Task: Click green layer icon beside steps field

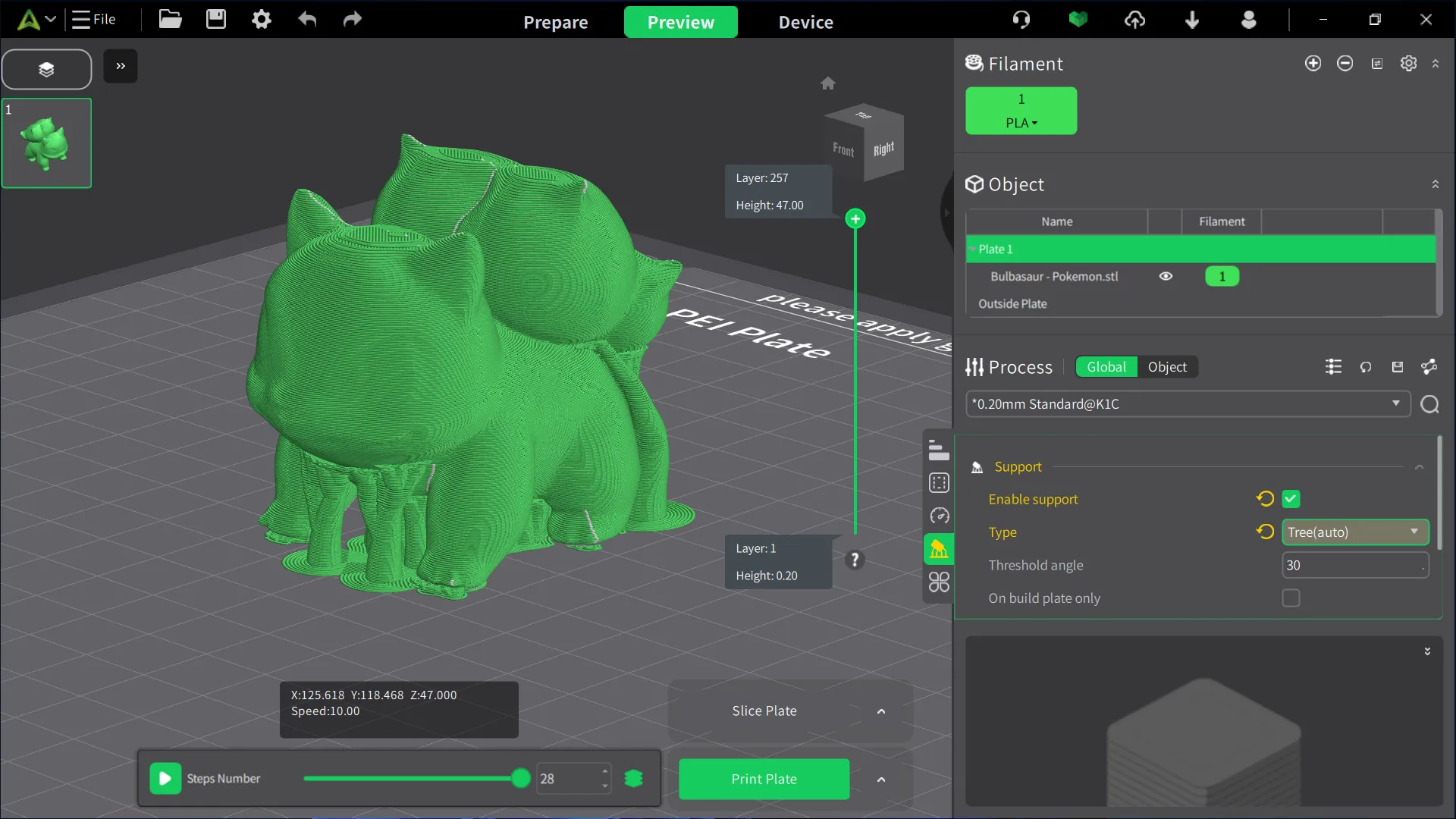Action: (634, 779)
